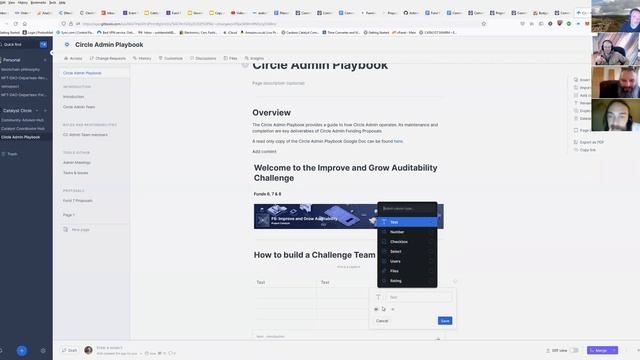640x360 pixels.
Task: Bookmark this page with star icon
Action: pyautogui.click(x=484, y=24)
